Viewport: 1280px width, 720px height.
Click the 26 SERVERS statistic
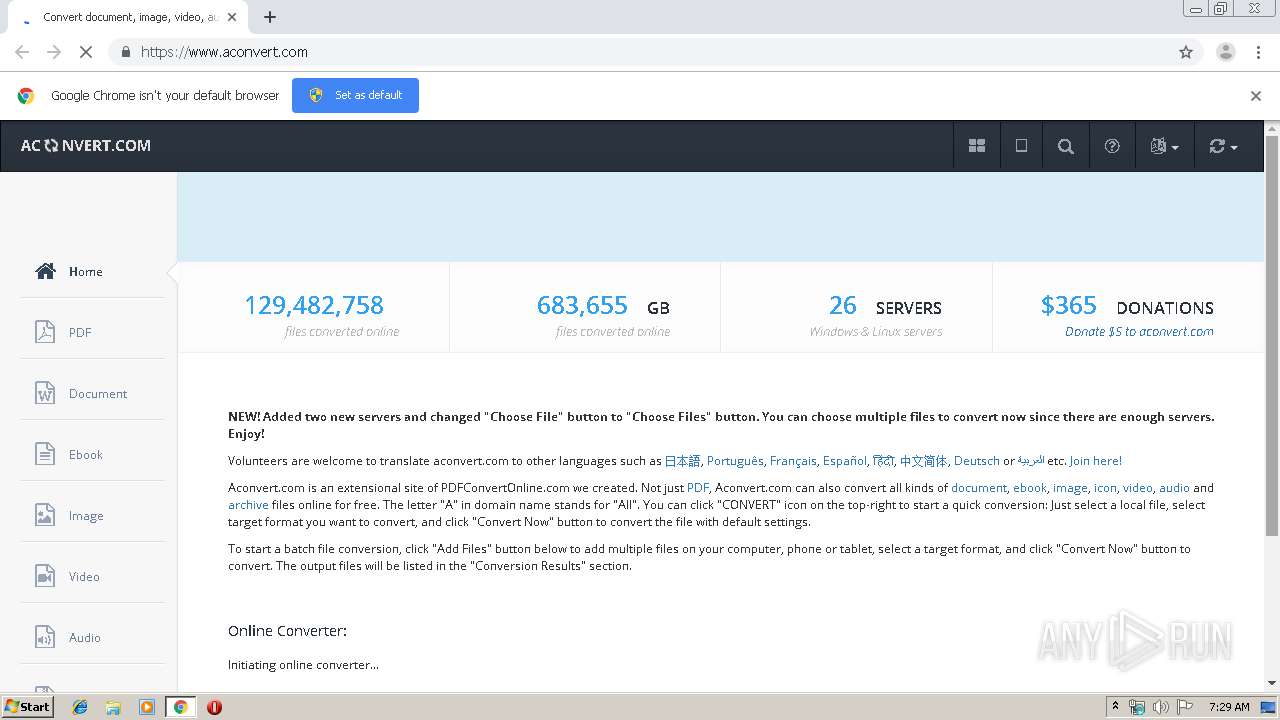[x=885, y=306]
